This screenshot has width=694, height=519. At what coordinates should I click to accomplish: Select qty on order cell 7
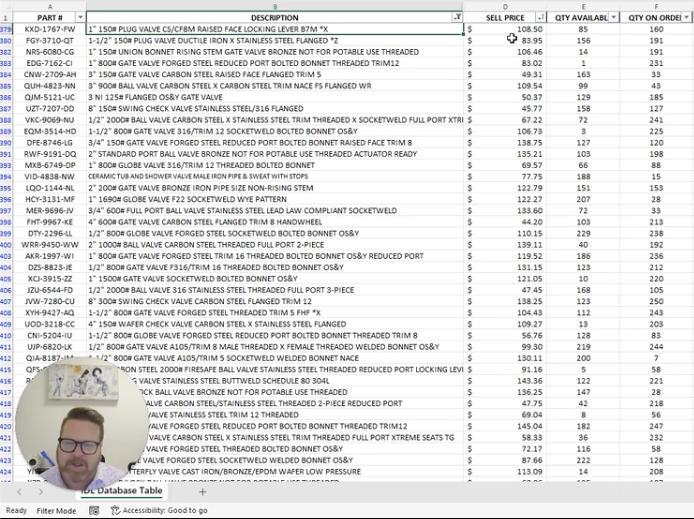click(x=656, y=358)
